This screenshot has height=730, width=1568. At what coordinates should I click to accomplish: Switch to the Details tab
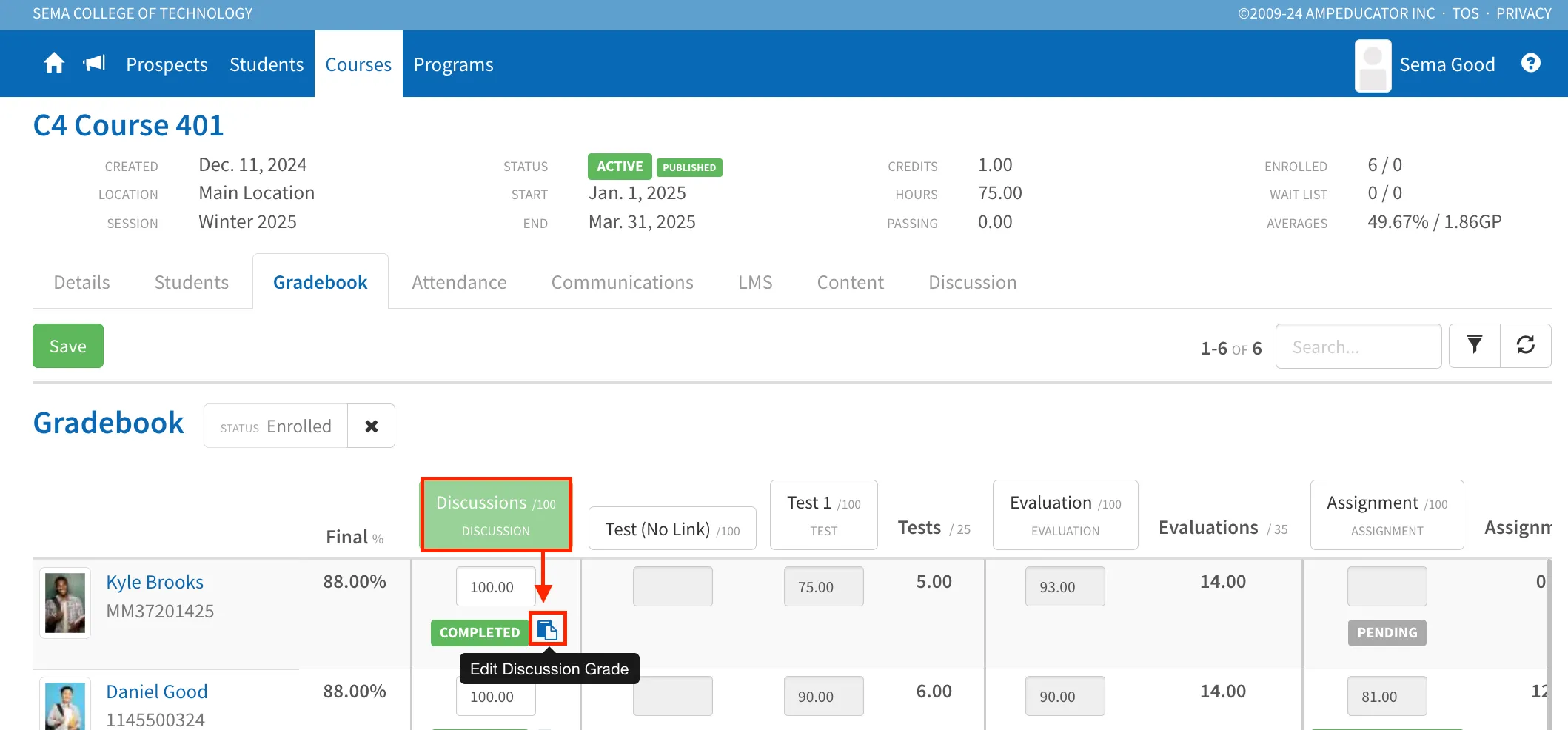pyautogui.click(x=81, y=282)
